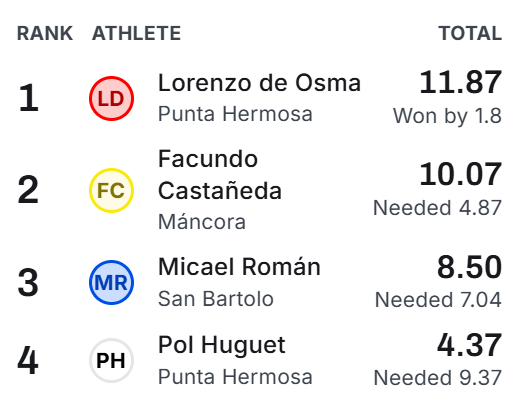Select the Won by 1.8 label
The image size is (516, 397).
pos(447,116)
